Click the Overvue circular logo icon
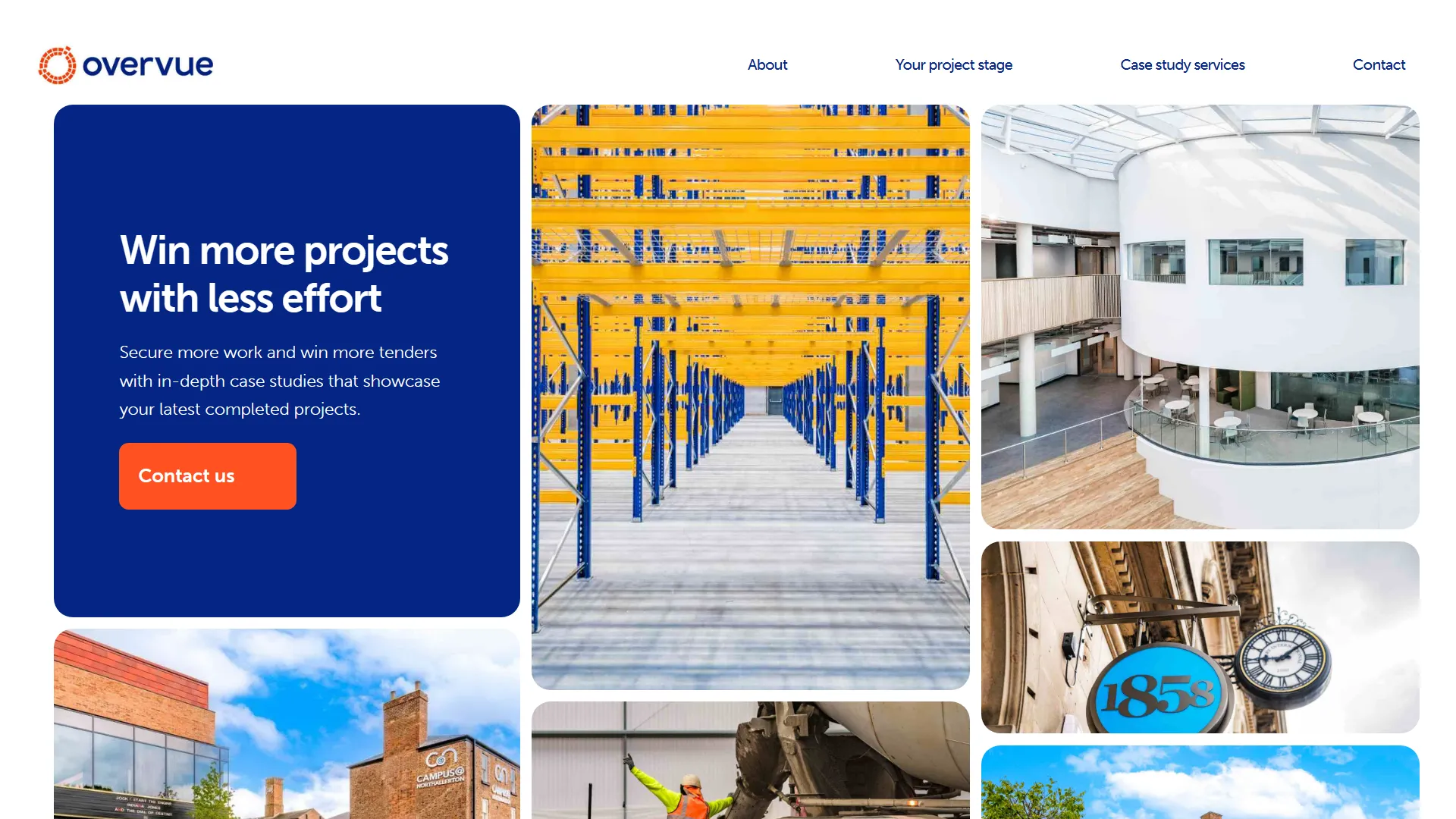1456x819 pixels. (57, 64)
